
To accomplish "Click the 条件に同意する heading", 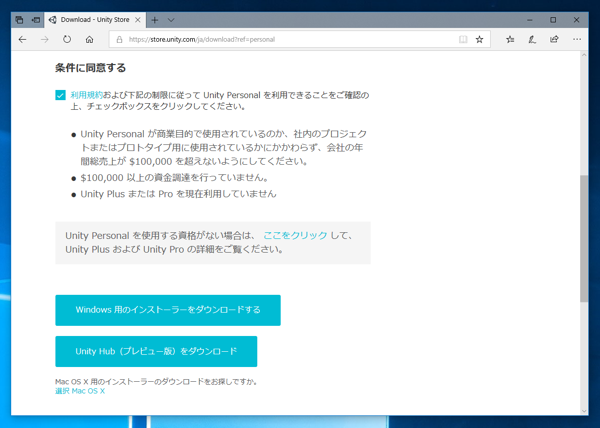I will click(x=90, y=68).
